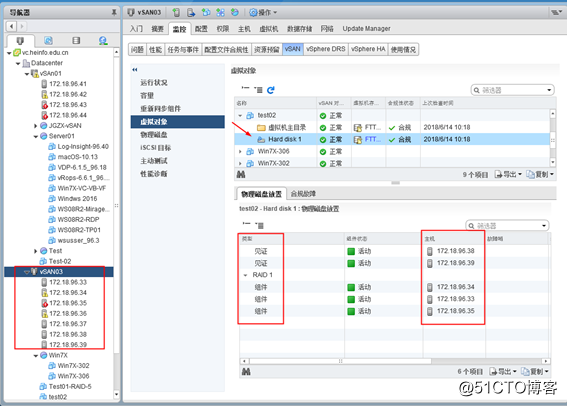Click the New resource pool toolbar icon
The height and width of the screenshot is (406, 567).
click(235, 13)
